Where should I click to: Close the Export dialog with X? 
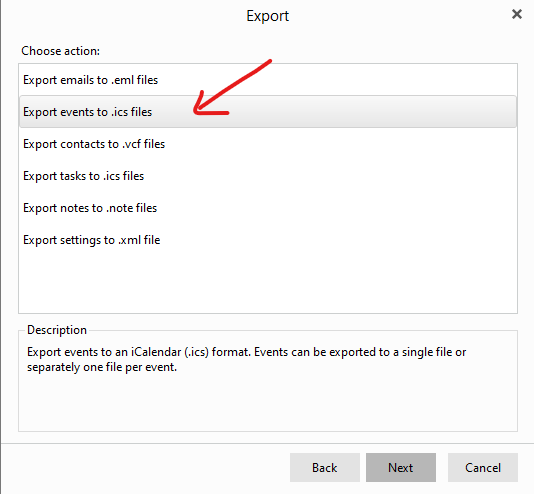517,14
